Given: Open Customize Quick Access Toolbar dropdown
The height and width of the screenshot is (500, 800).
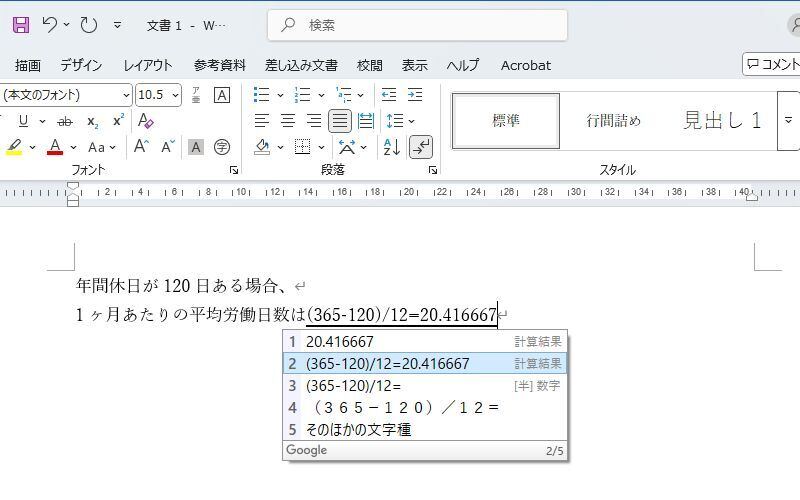Looking at the screenshot, I should click(117, 24).
